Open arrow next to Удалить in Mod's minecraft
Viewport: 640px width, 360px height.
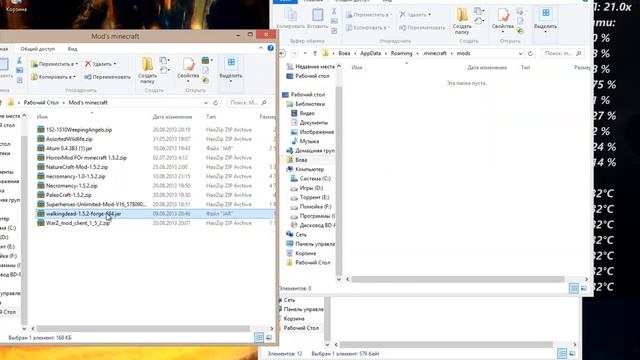point(115,64)
